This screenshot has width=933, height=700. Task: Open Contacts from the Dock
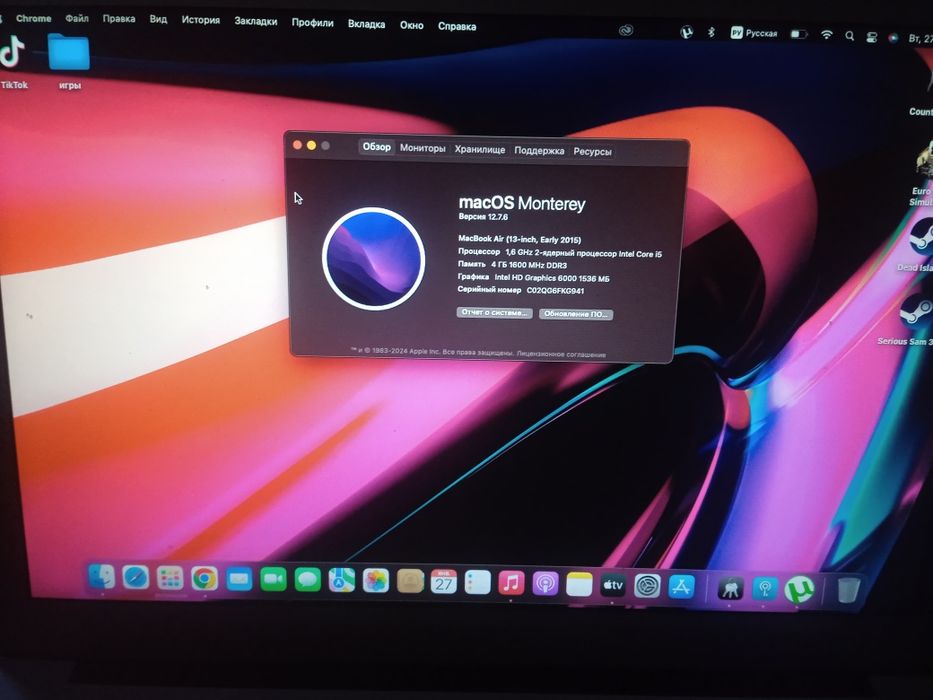410,582
